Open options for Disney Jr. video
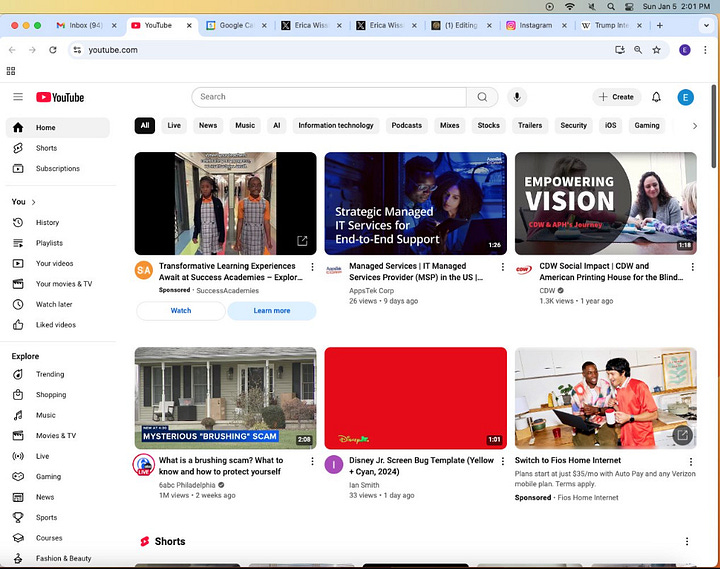 coord(503,461)
